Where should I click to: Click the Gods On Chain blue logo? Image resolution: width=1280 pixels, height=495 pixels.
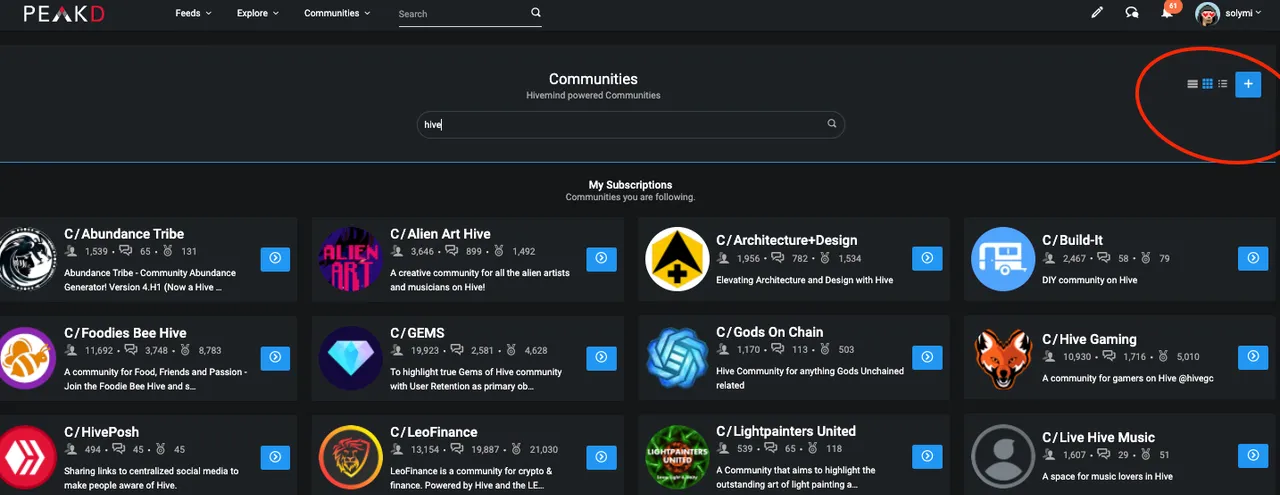pos(676,358)
